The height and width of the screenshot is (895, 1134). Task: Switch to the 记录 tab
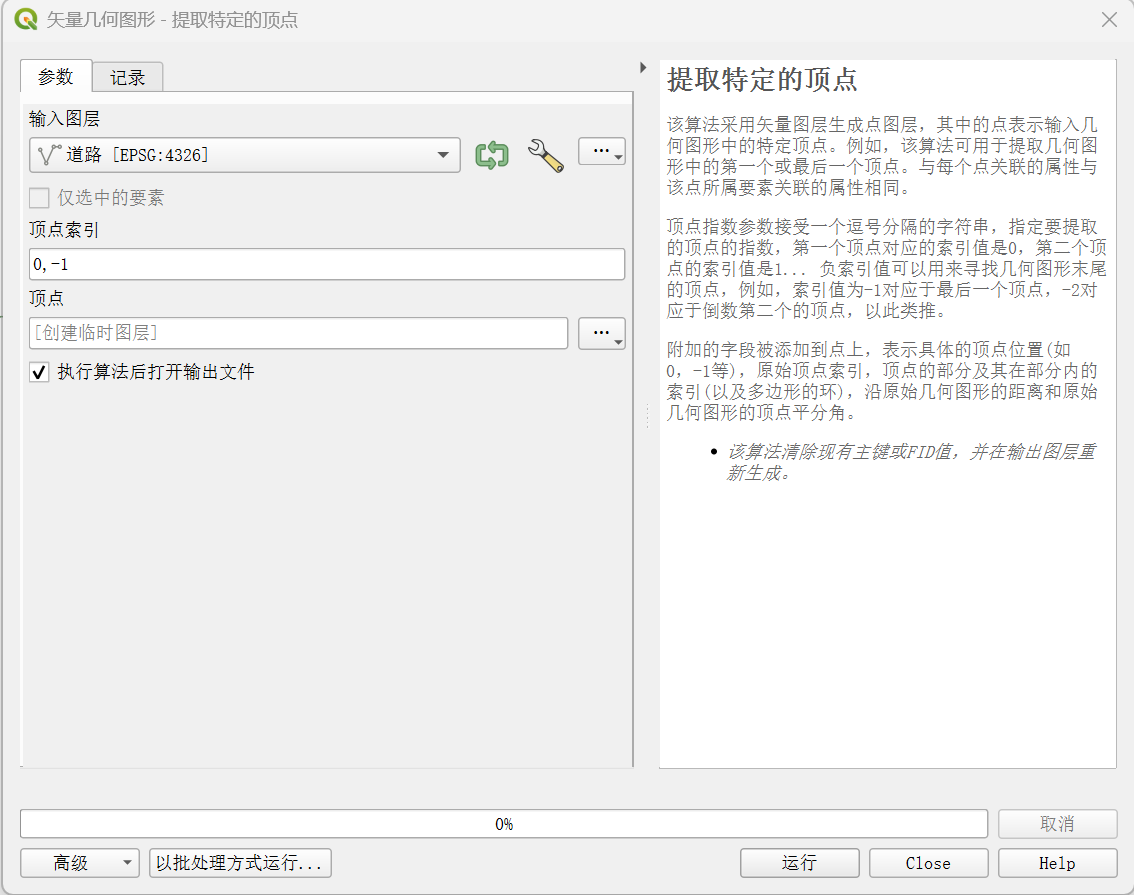(x=127, y=77)
